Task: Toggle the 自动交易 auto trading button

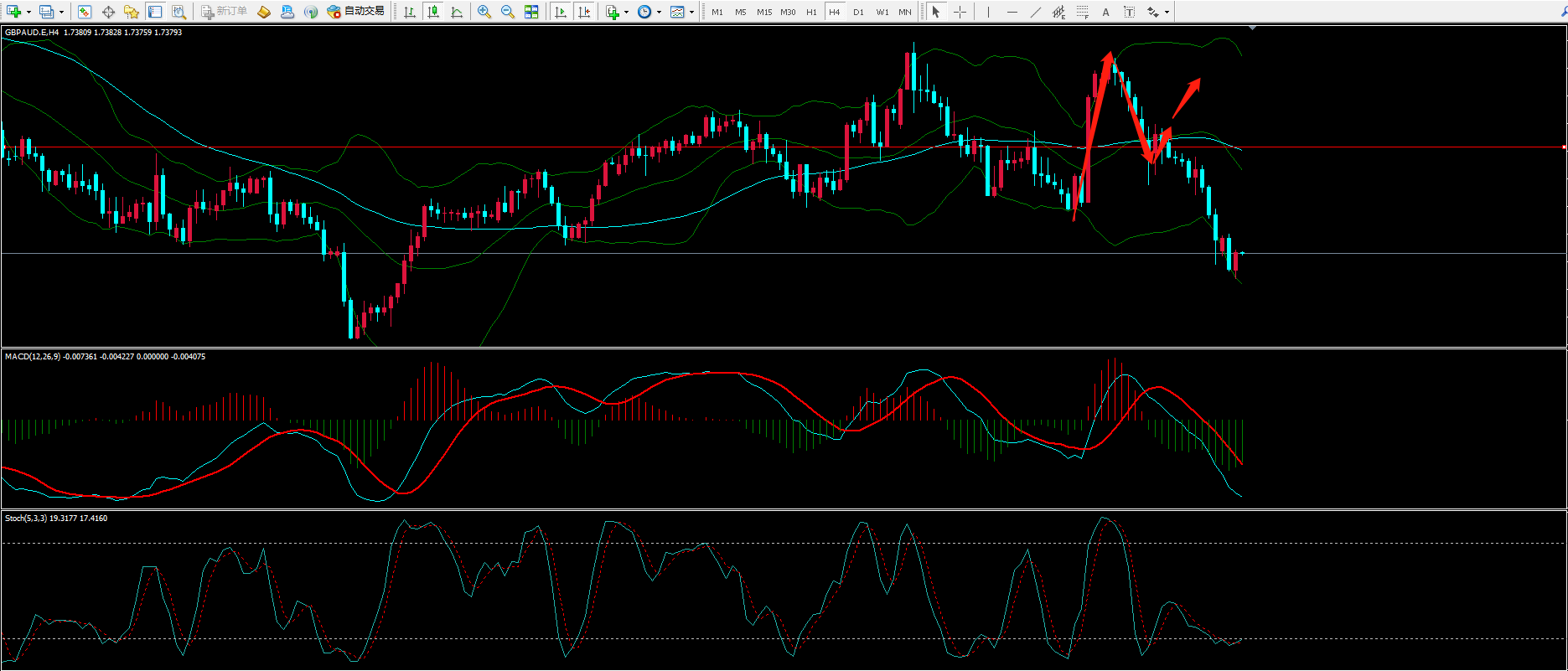Action: [356, 12]
